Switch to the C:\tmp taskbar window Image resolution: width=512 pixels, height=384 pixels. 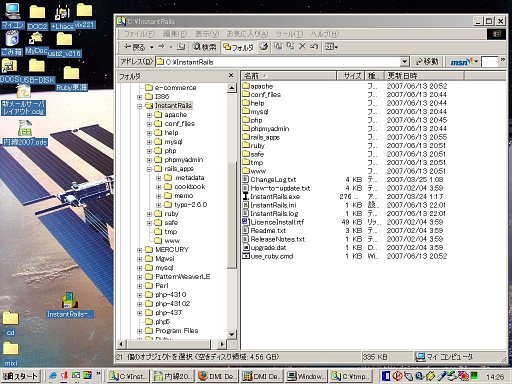351,376
